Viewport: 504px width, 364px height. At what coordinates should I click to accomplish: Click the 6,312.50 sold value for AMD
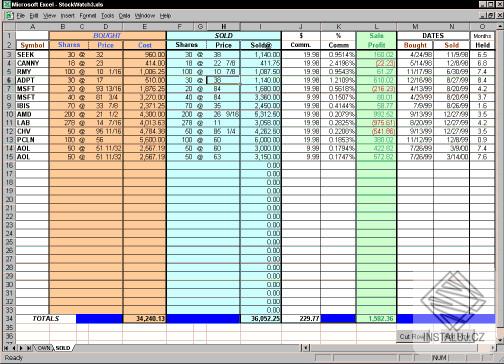(x=261, y=114)
